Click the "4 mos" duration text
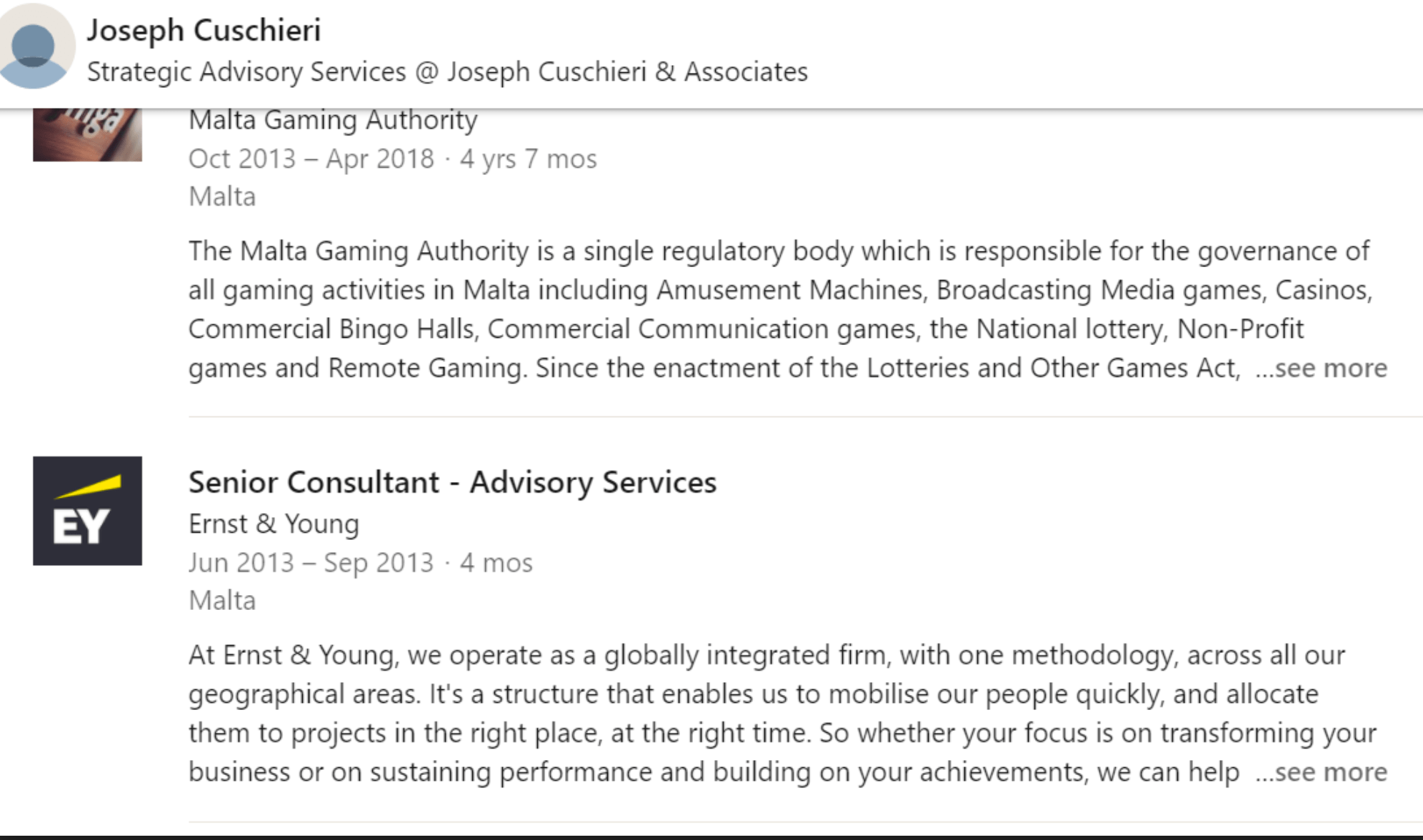 (x=496, y=563)
